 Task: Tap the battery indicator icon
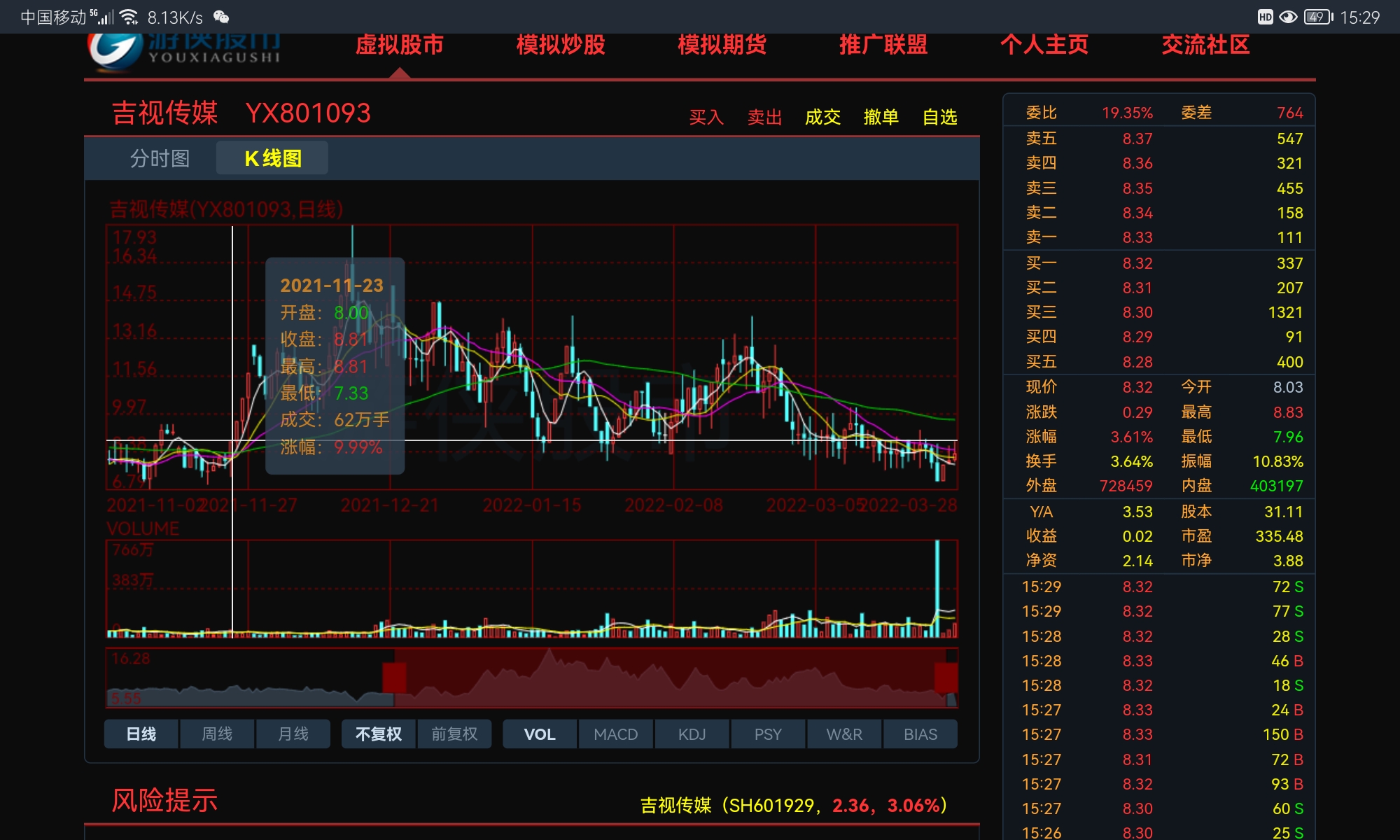point(1318,17)
